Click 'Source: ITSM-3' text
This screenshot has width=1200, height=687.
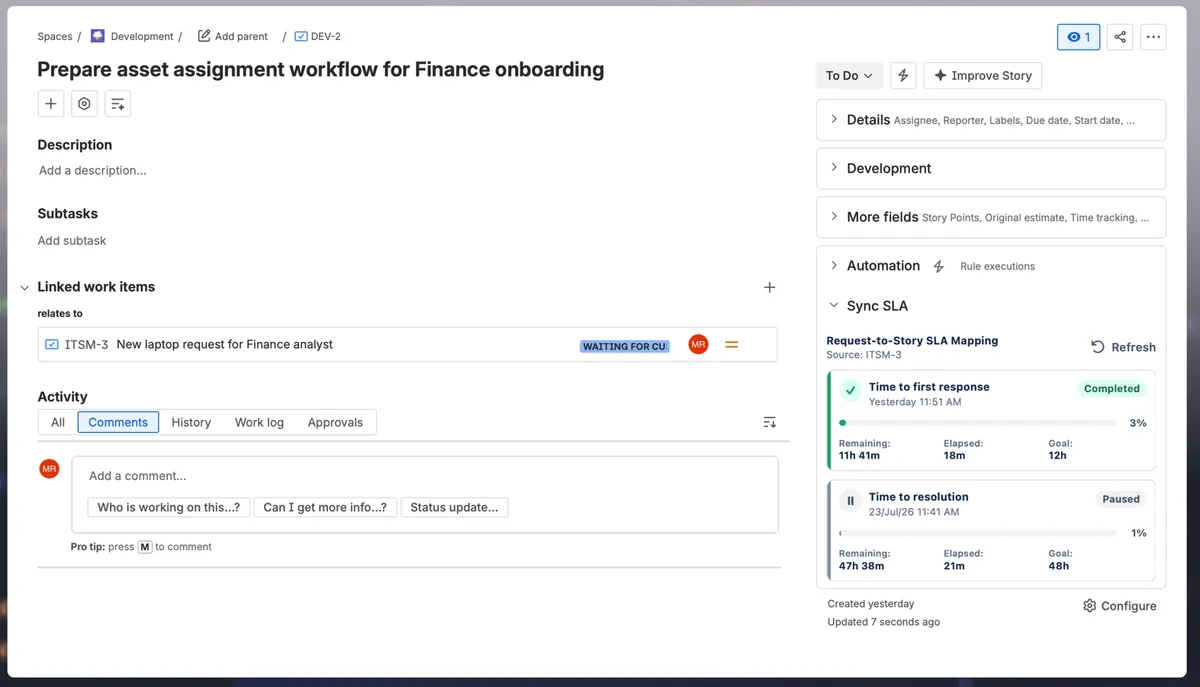[864, 355]
